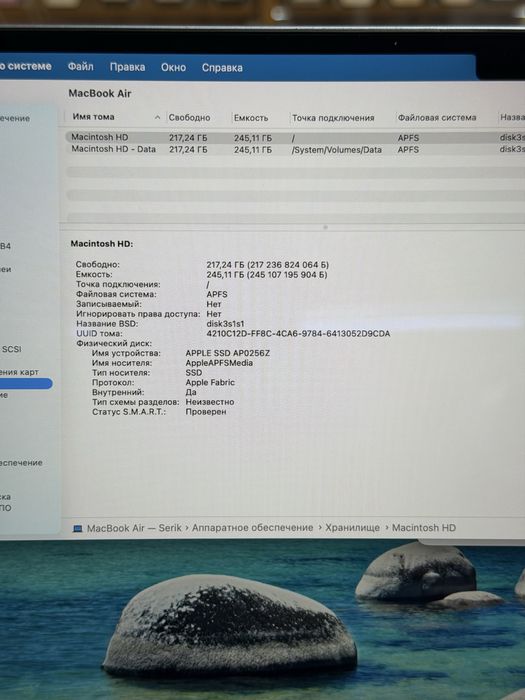Click partition scheme value Неизвестно

pos(210,402)
